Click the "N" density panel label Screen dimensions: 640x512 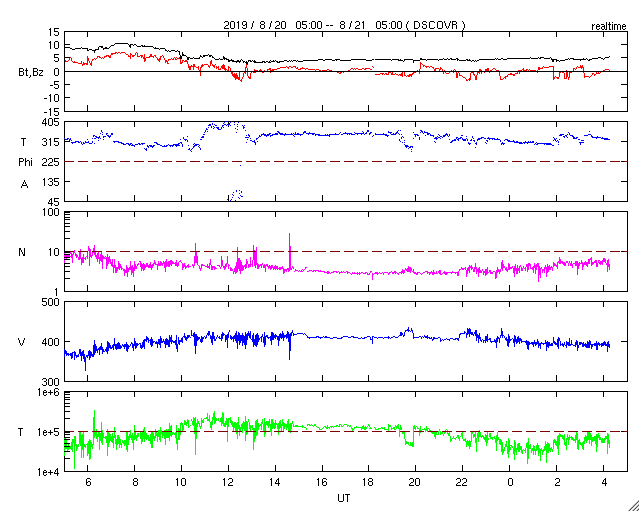[x=22, y=252]
